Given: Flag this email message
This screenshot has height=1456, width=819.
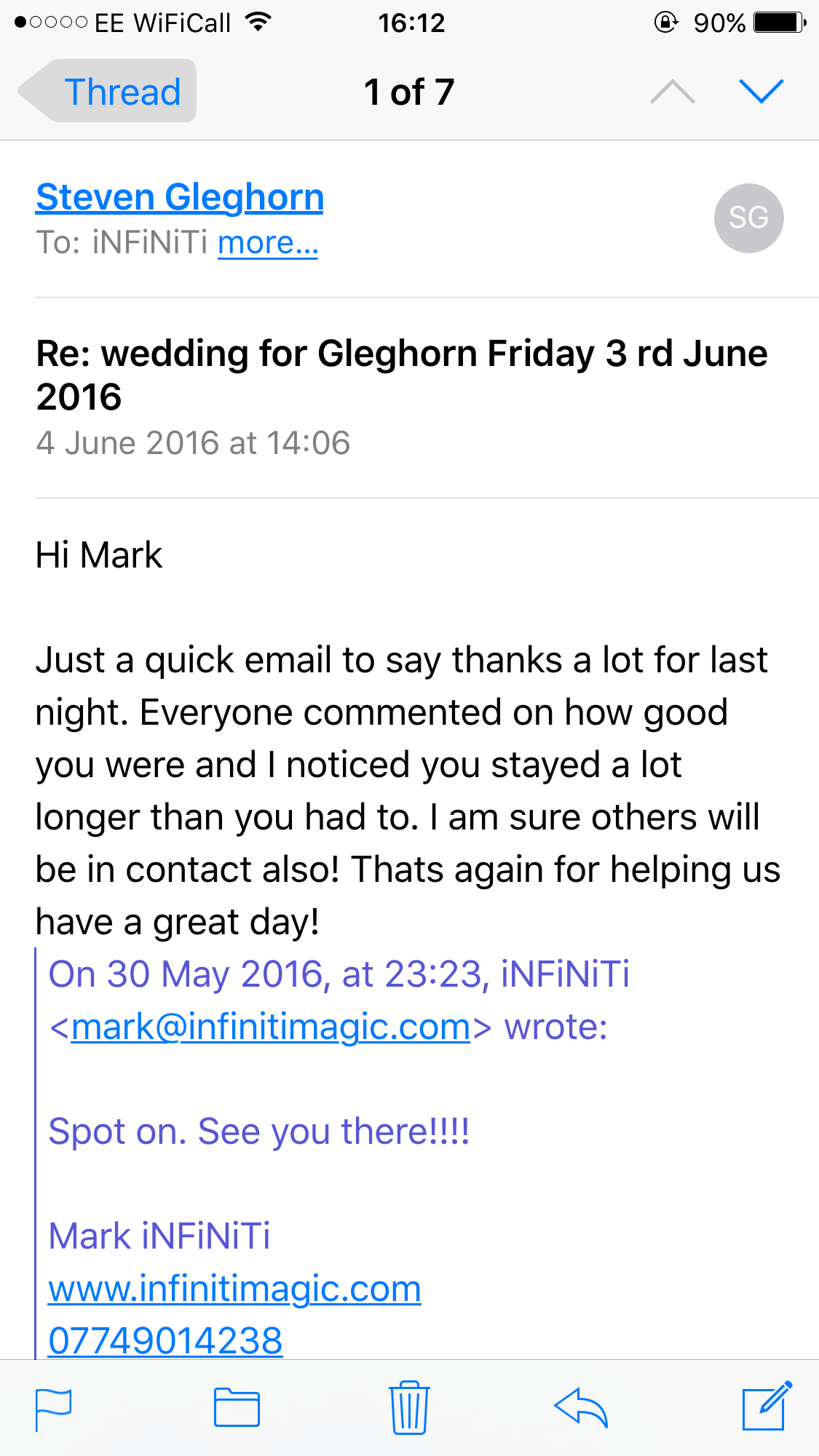Looking at the screenshot, I should (x=53, y=1409).
